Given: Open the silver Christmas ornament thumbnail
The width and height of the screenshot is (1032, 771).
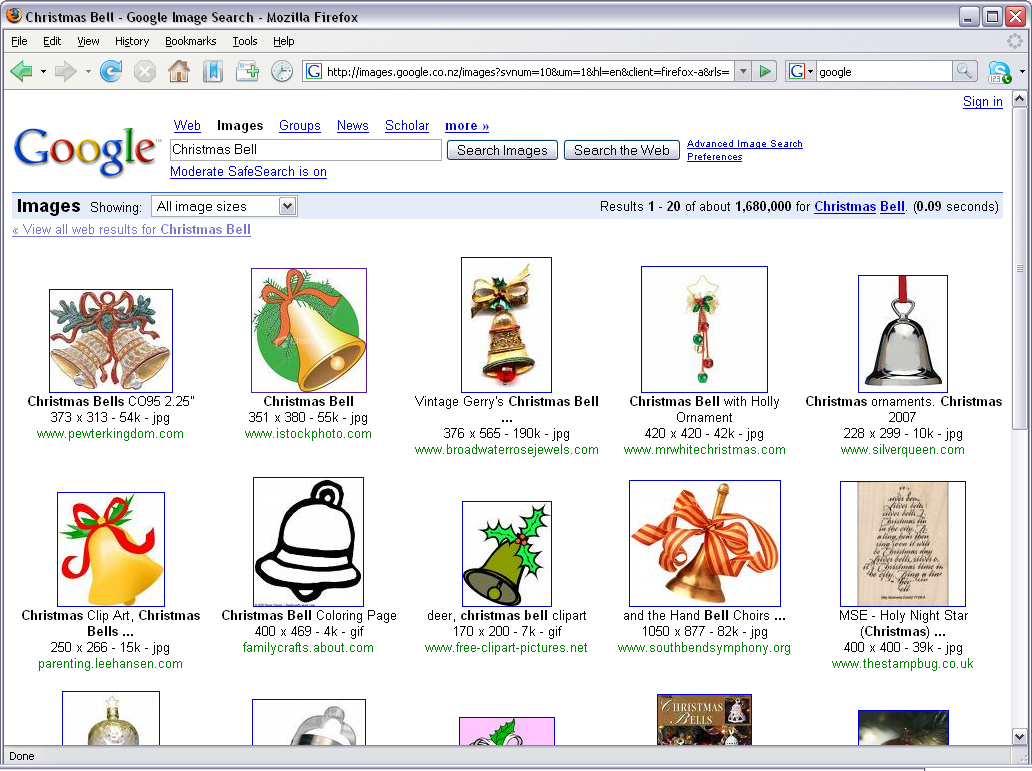Looking at the screenshot, I should point(902,332).
